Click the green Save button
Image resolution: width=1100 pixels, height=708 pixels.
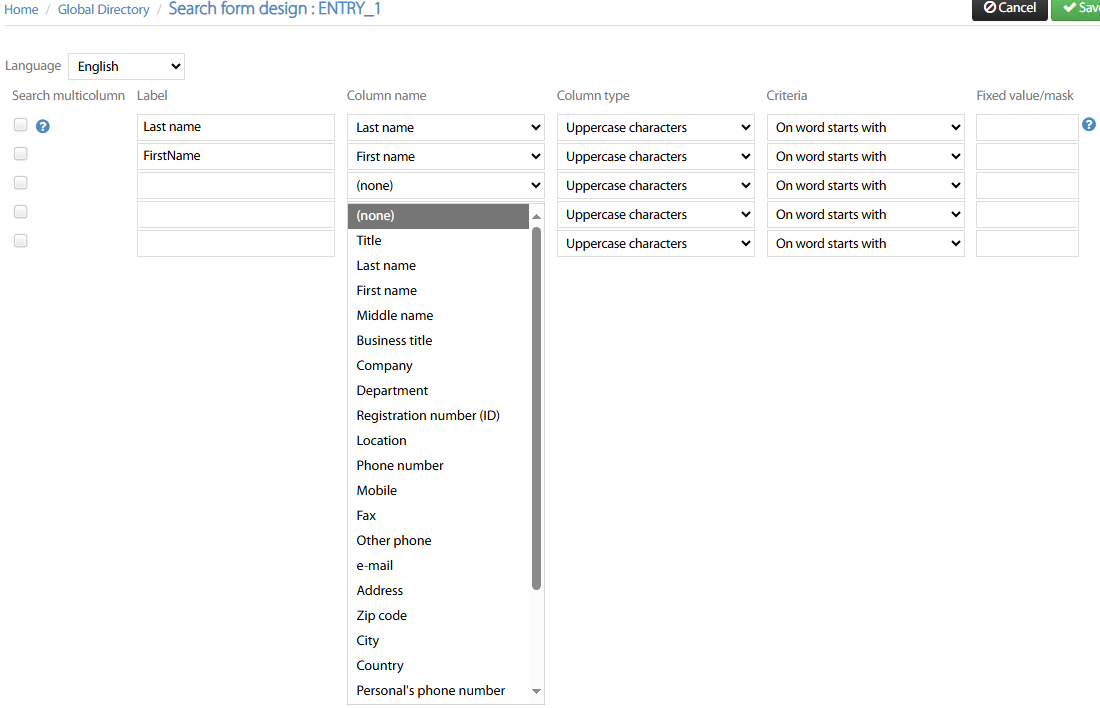1078,8
